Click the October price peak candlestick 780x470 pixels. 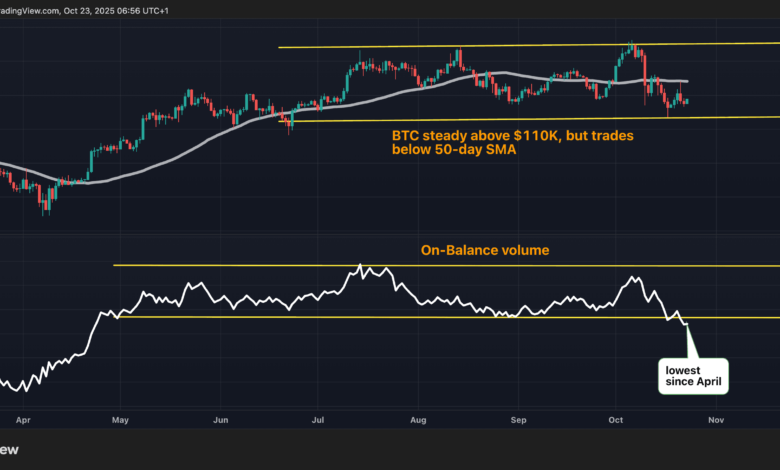pyautogui.click(x=631, y=47)
